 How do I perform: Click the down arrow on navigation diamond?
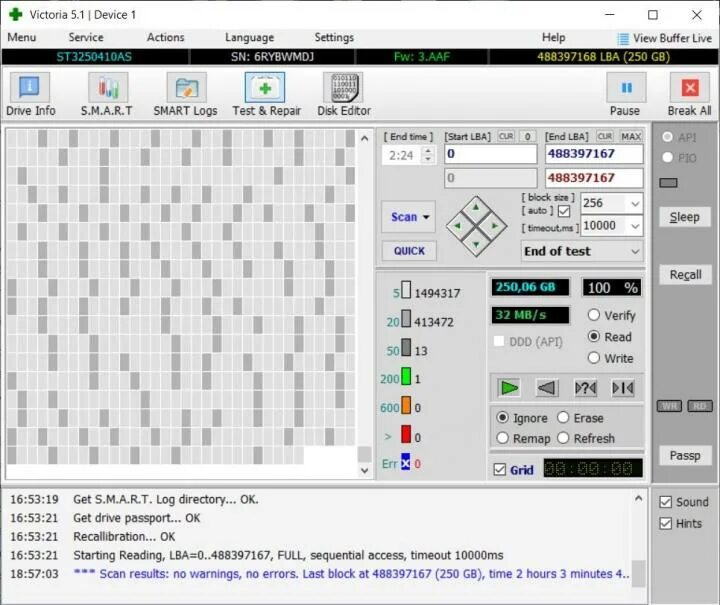476,244
